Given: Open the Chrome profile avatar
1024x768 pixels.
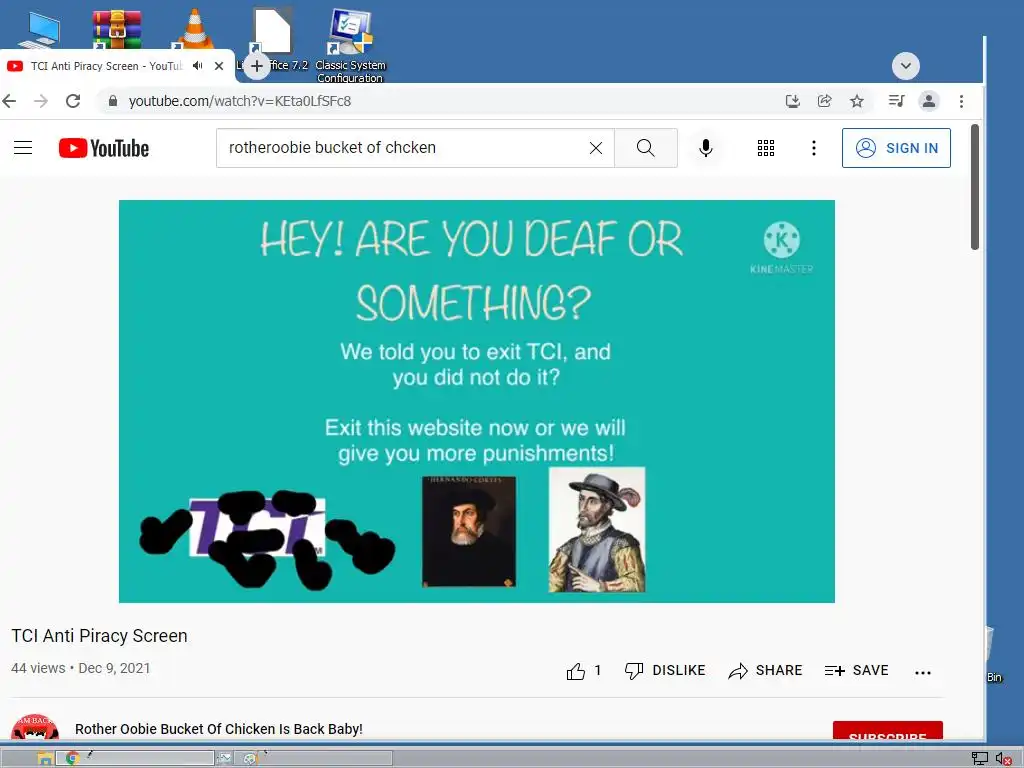Looking at the screenshot, I should [x=929, y=101].
